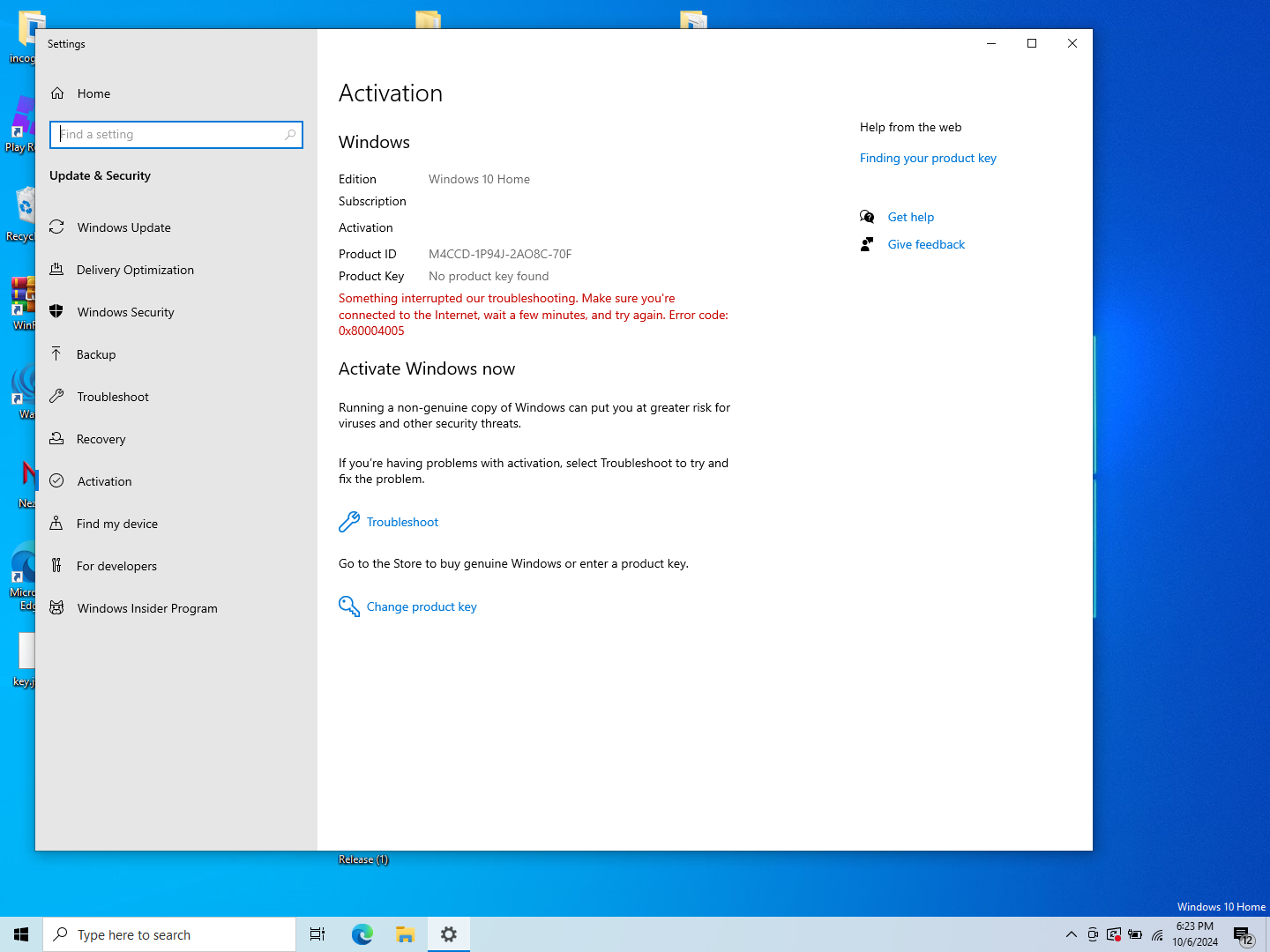Image resolution: width=1270 pixels, height=952 pixels.
Task: Click the Change product key link
Action: 422,606
